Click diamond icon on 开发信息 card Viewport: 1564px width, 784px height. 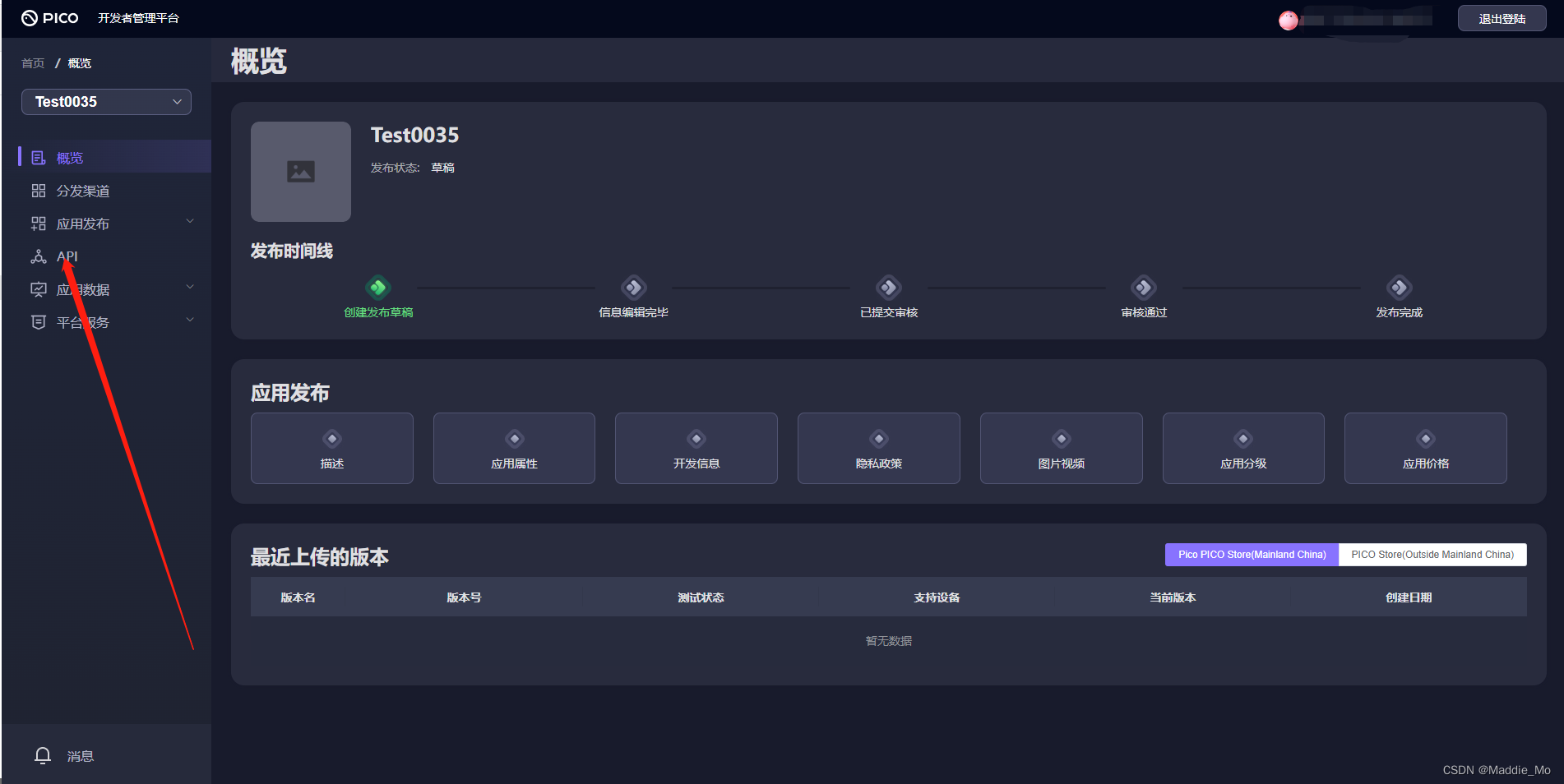click(x=696, y=439)
